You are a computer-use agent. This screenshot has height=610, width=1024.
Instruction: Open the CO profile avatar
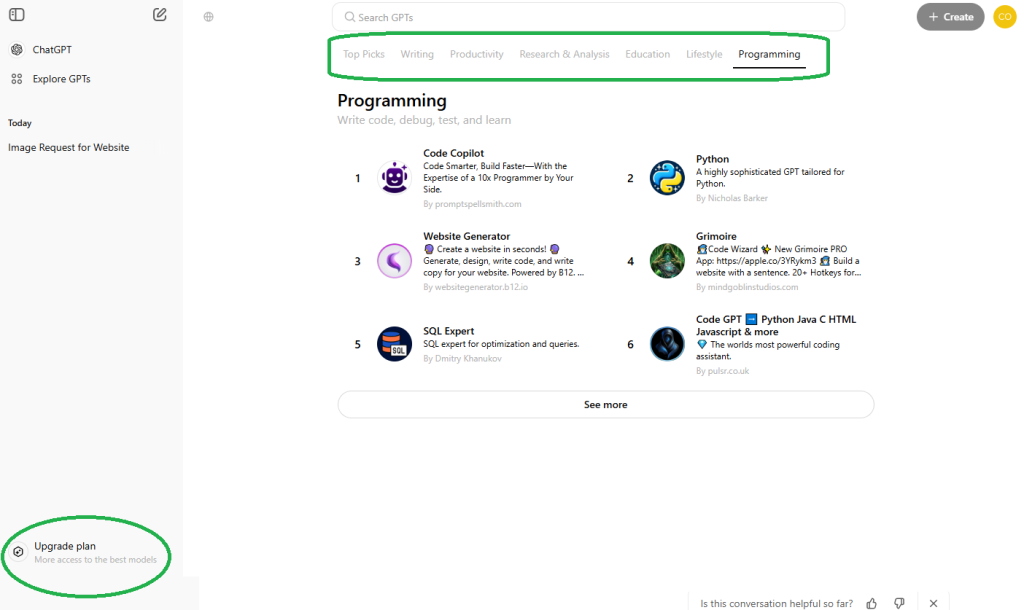click(1004, 17)
